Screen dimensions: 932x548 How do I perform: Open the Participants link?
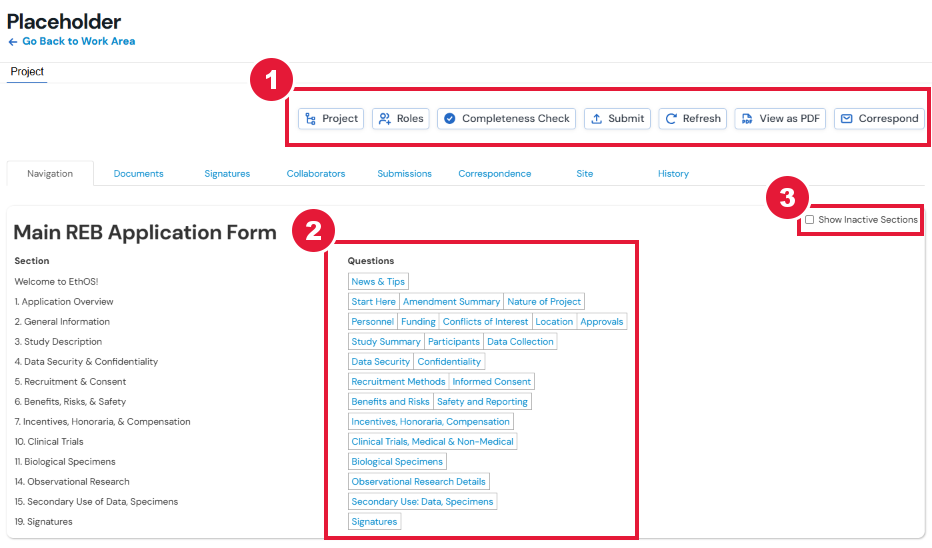tap(454, 342)
